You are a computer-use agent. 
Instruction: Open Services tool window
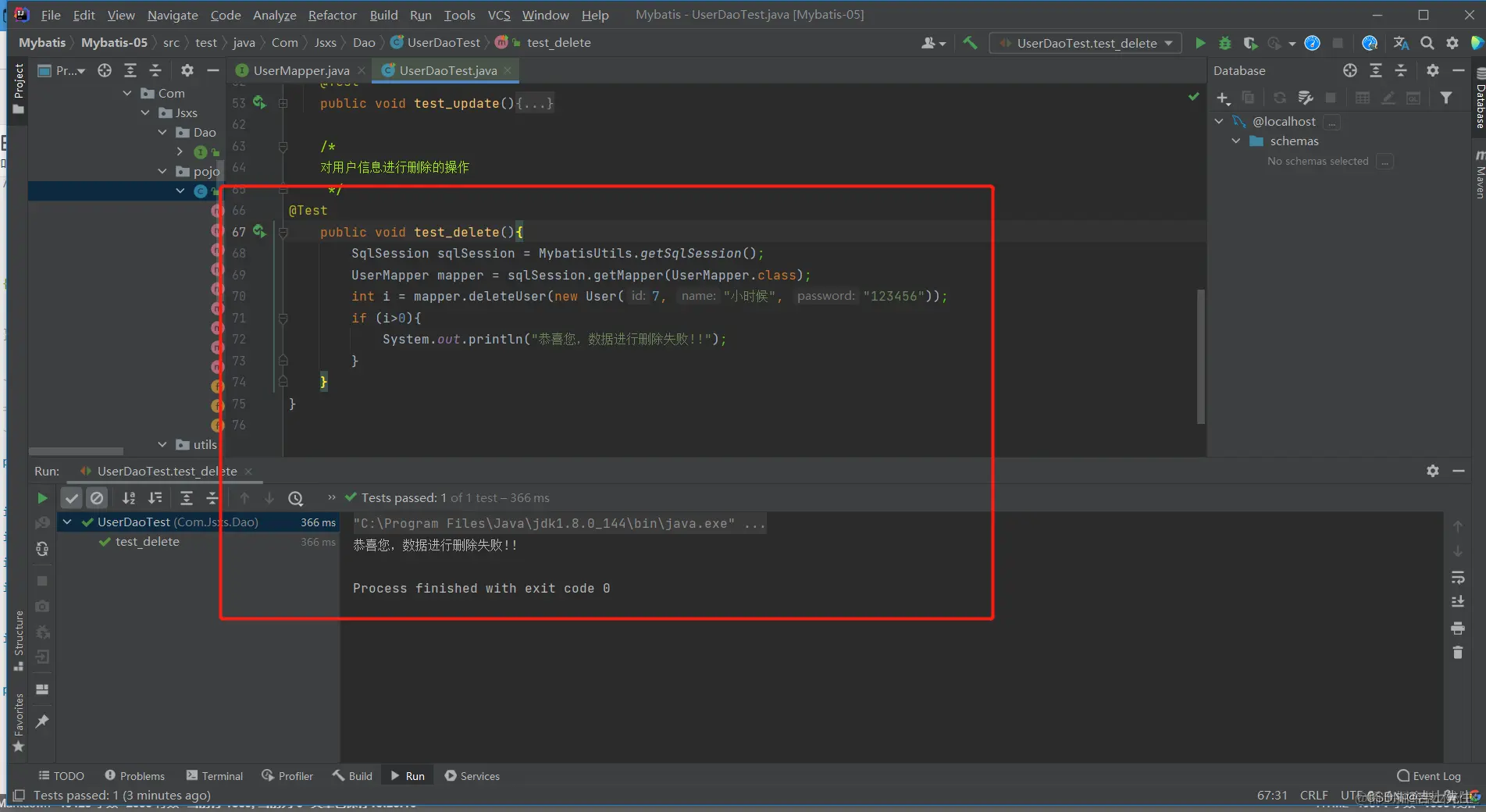tap(472, 775)
